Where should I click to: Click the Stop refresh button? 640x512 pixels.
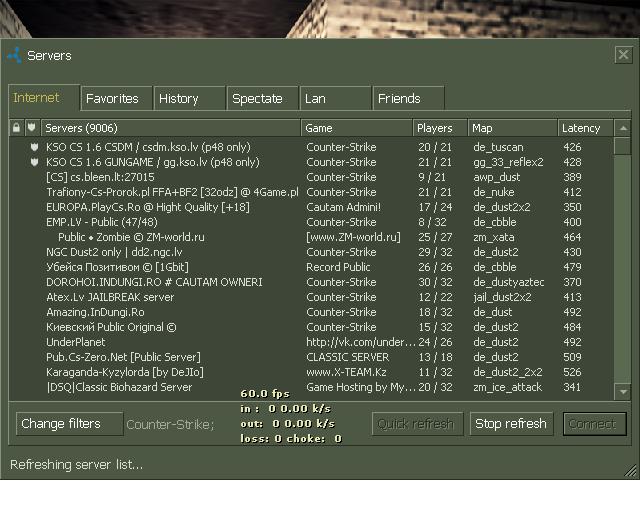pos(511,424)
